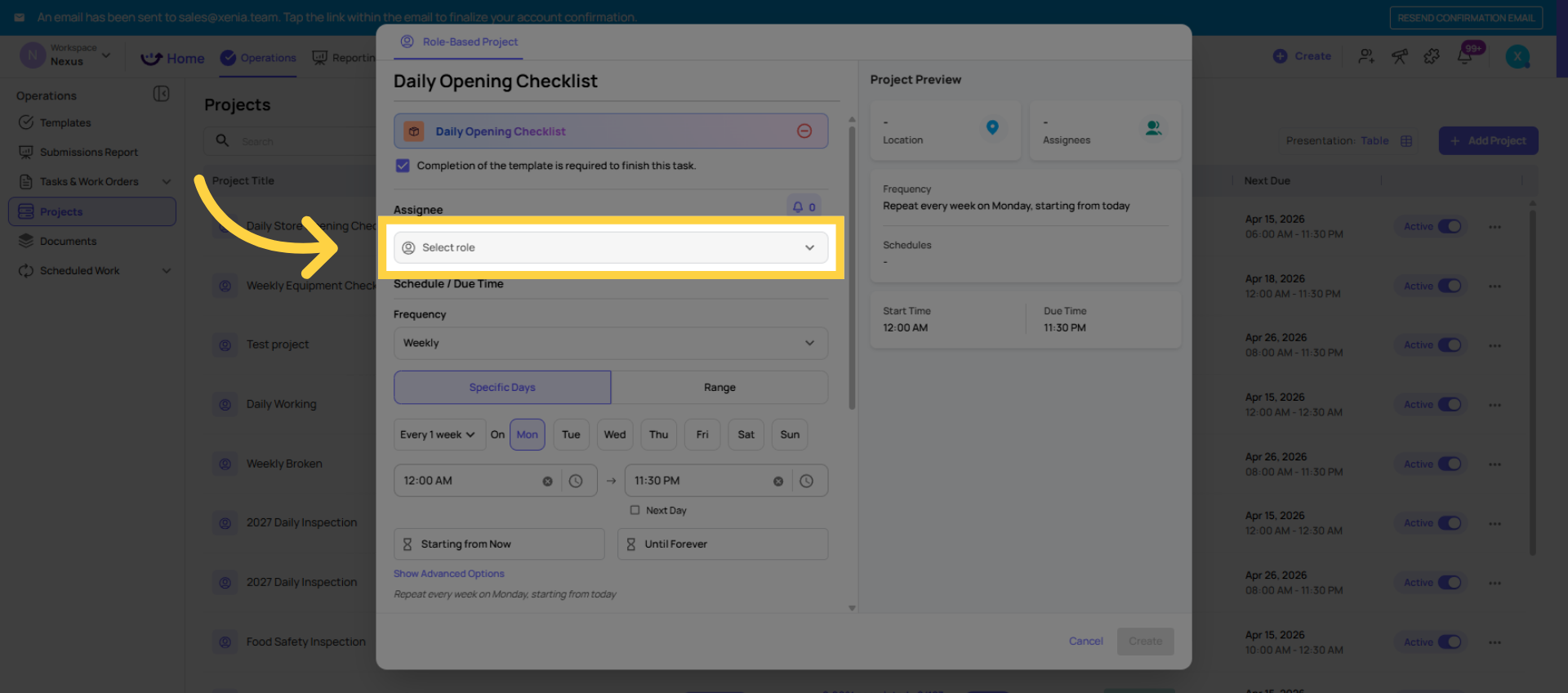Click Cancel in the project dialog
This screenshot has height=693, width=1568.
(x=1085, y=641)
